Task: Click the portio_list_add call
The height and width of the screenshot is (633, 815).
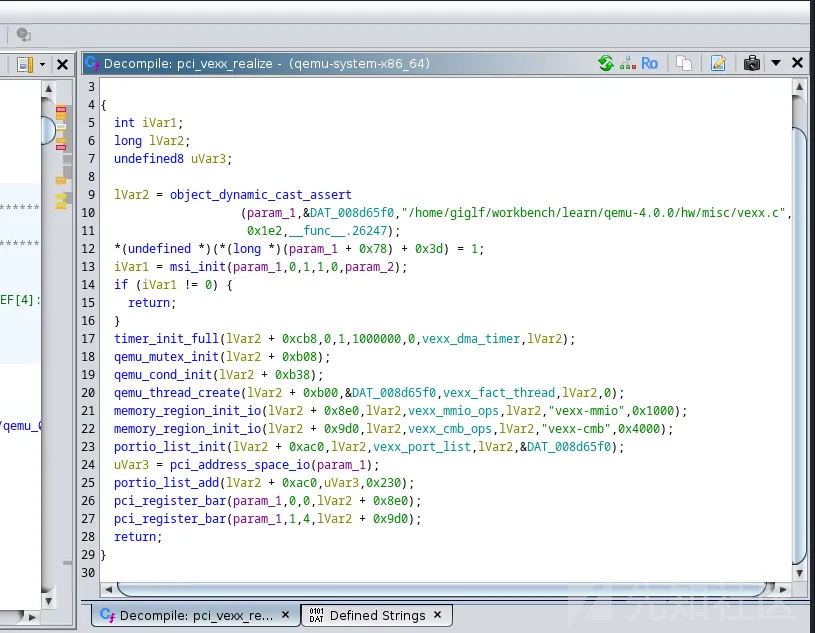Action: [166, 483]
